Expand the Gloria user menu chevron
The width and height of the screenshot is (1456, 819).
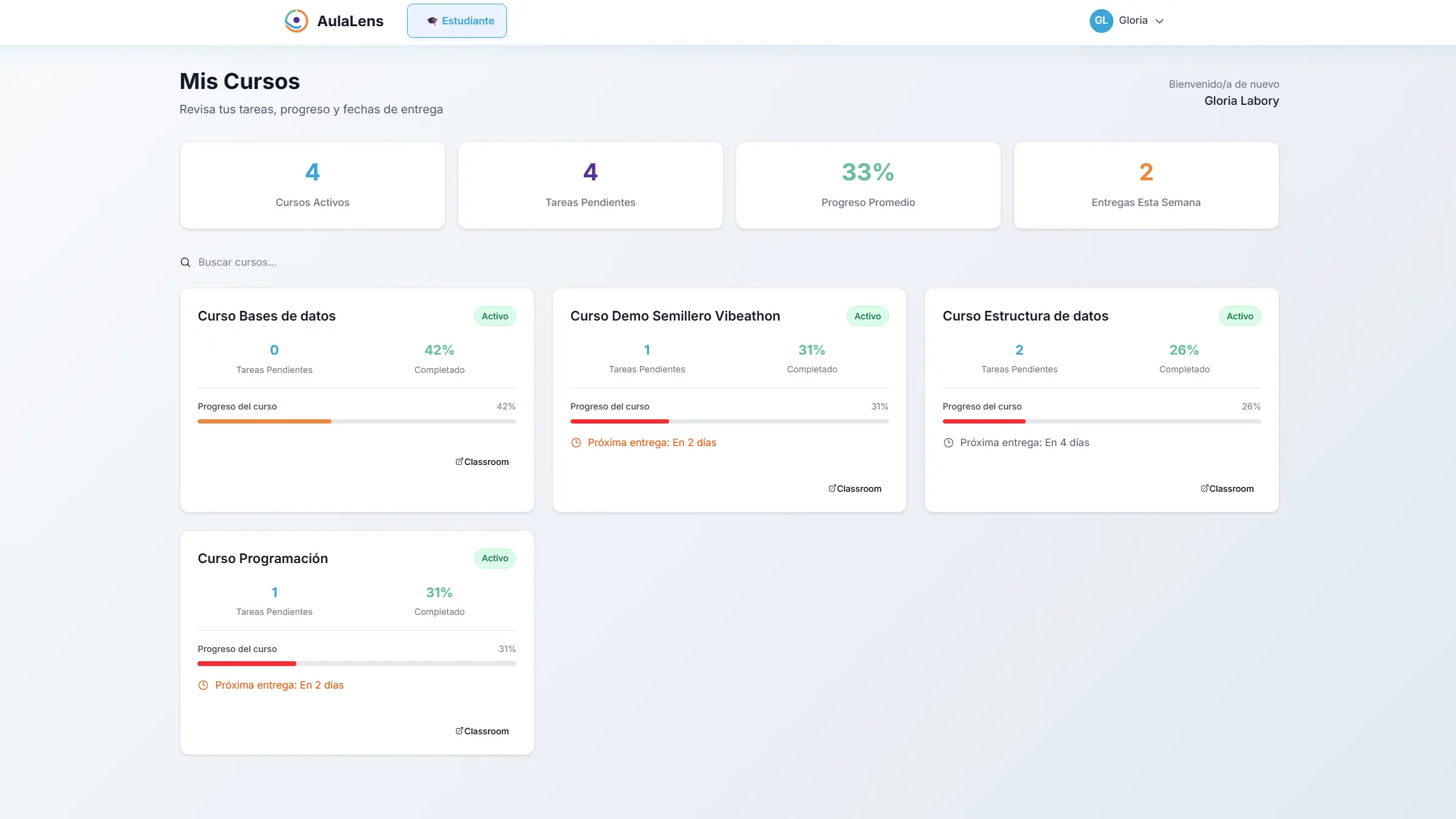[x=1160, y=21]
